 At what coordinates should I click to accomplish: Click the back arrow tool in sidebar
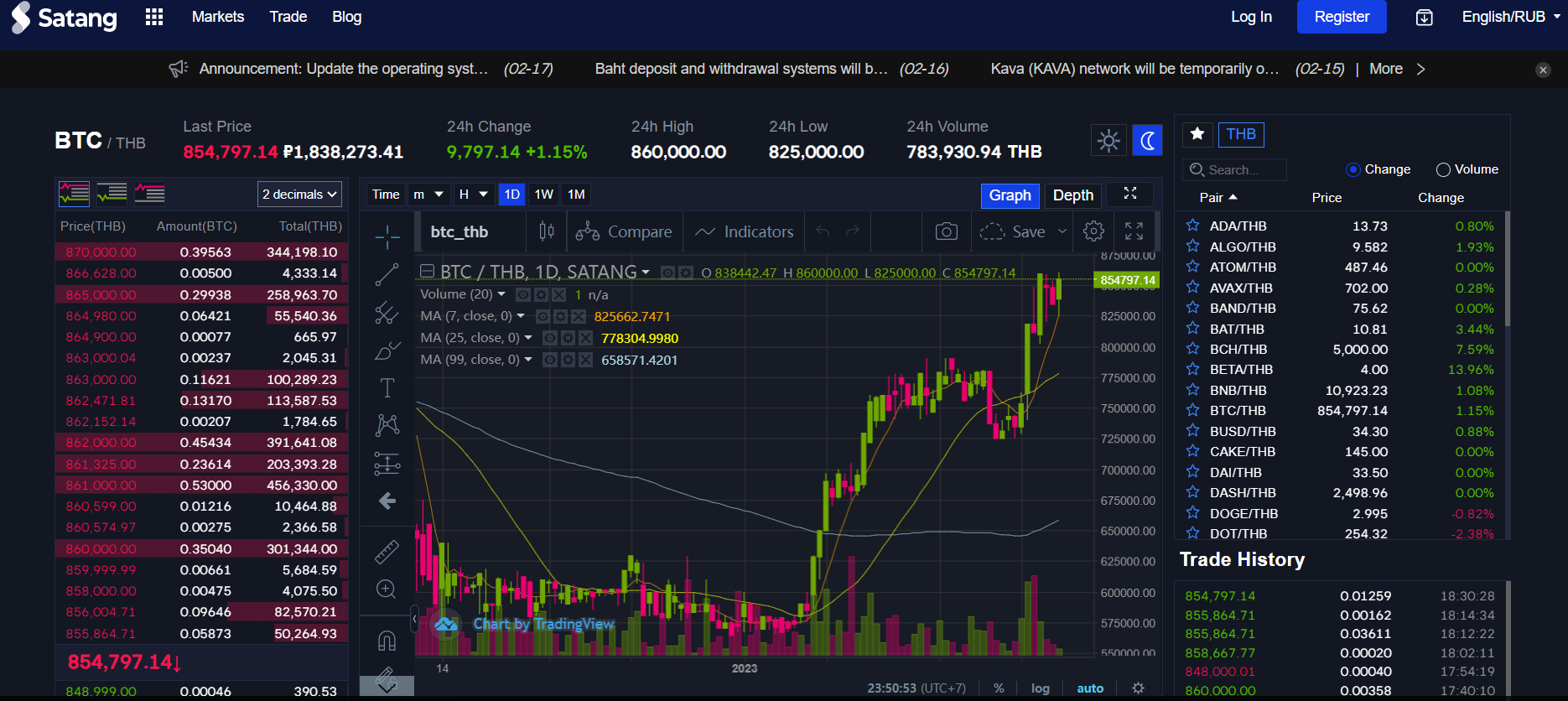(x=387, y=501)
